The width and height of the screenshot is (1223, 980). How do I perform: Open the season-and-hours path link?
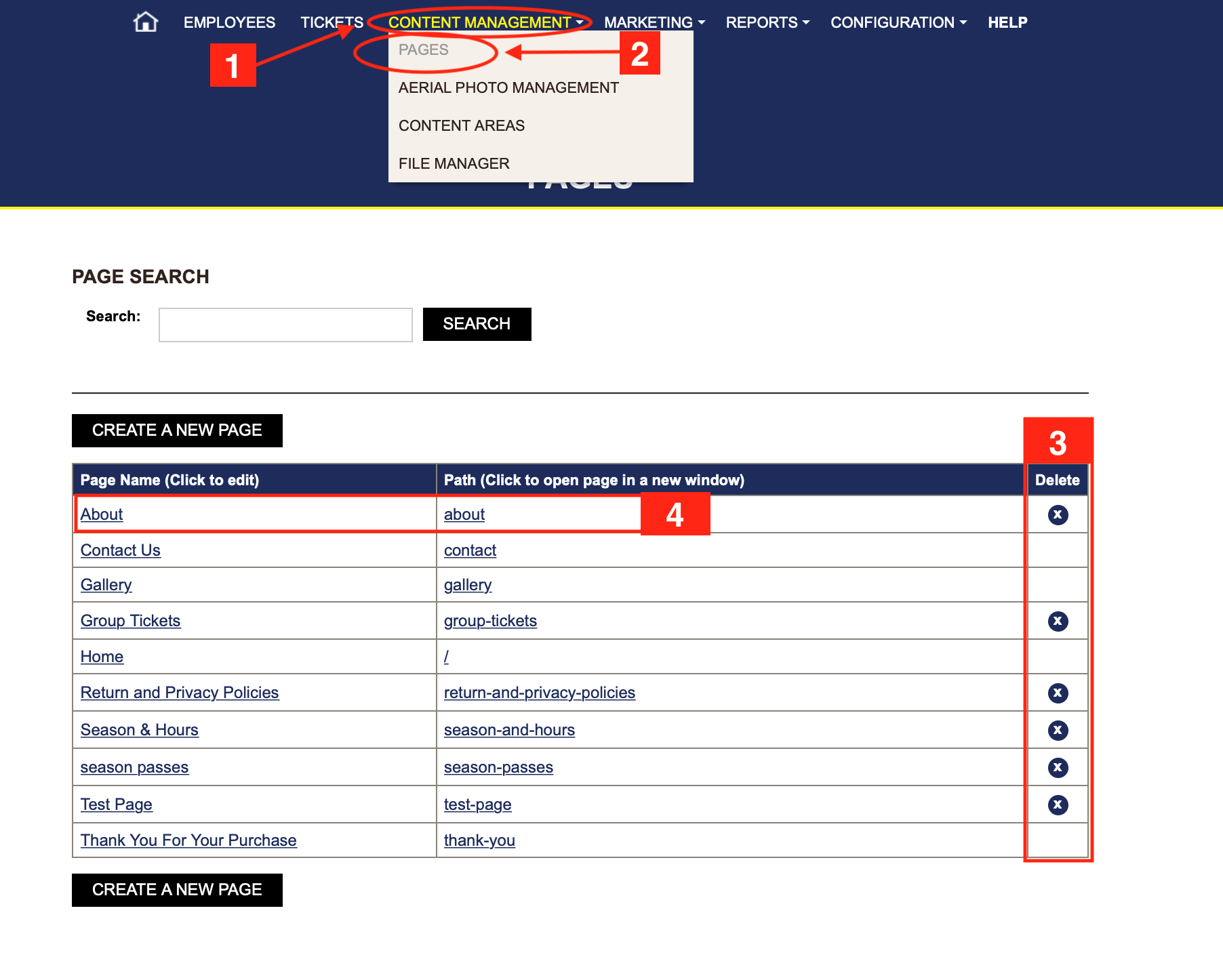[509, 730]
